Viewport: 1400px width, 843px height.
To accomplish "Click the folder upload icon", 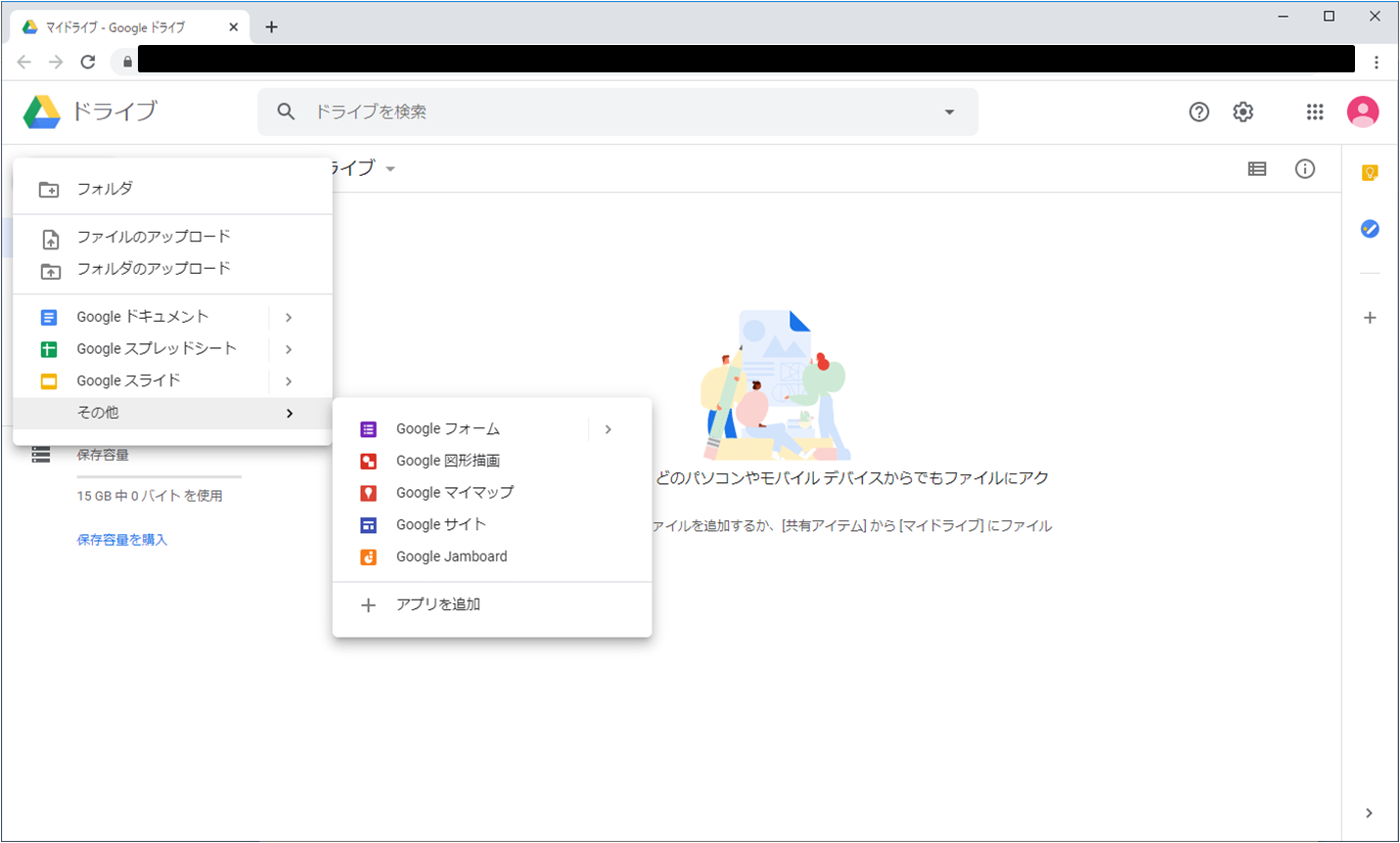I will click(x=50, y=271).
